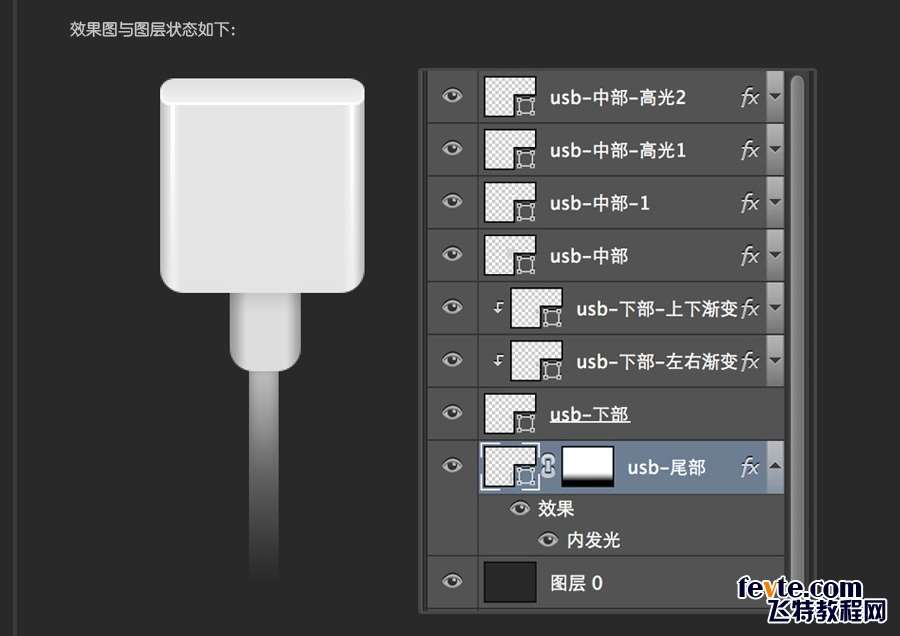This screenshot has height=636, width=900.
Task: Hide the usb-中部-高光2 layer
Action: 452,95
